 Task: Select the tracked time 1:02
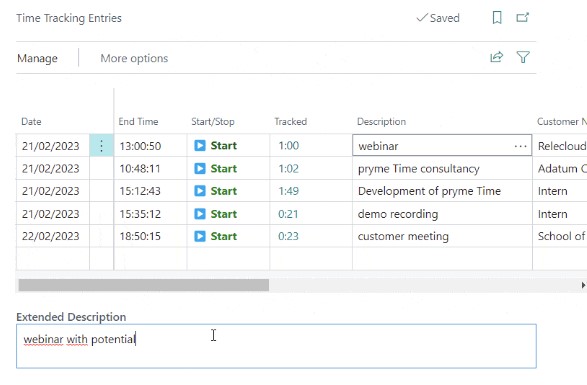289,169
